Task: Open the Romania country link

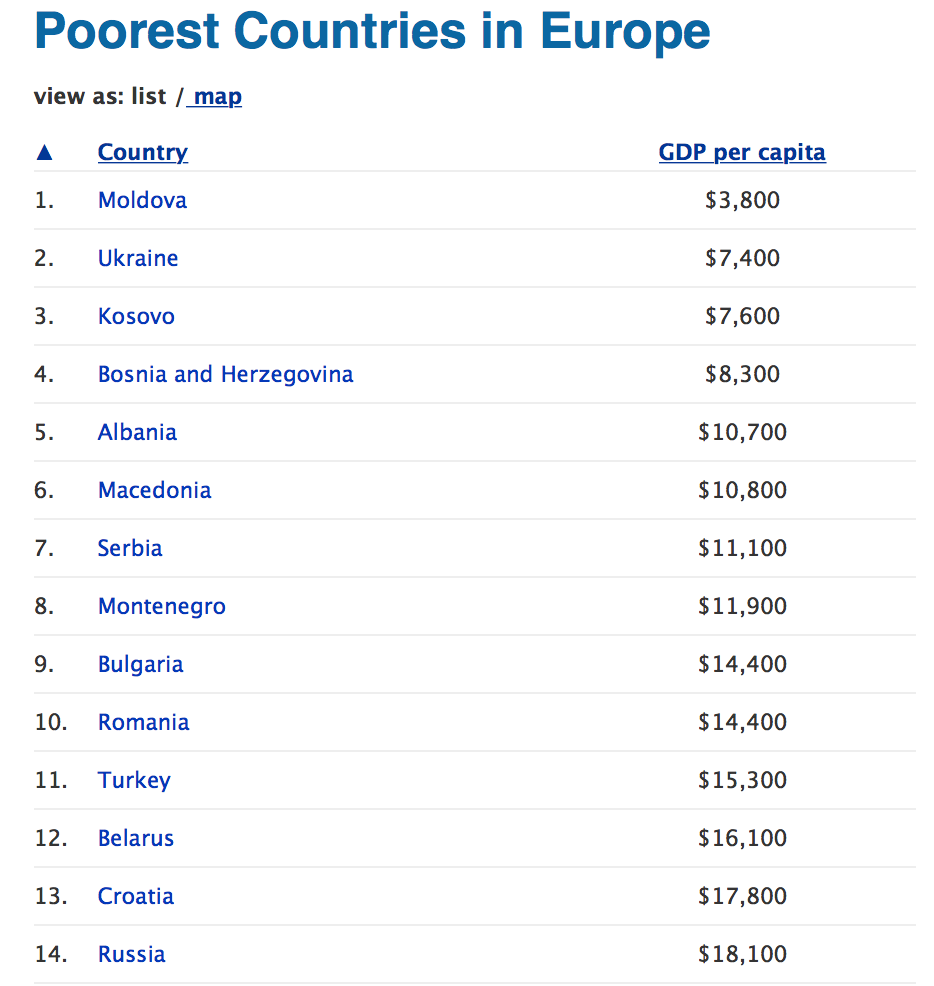Action: point(143,723)
